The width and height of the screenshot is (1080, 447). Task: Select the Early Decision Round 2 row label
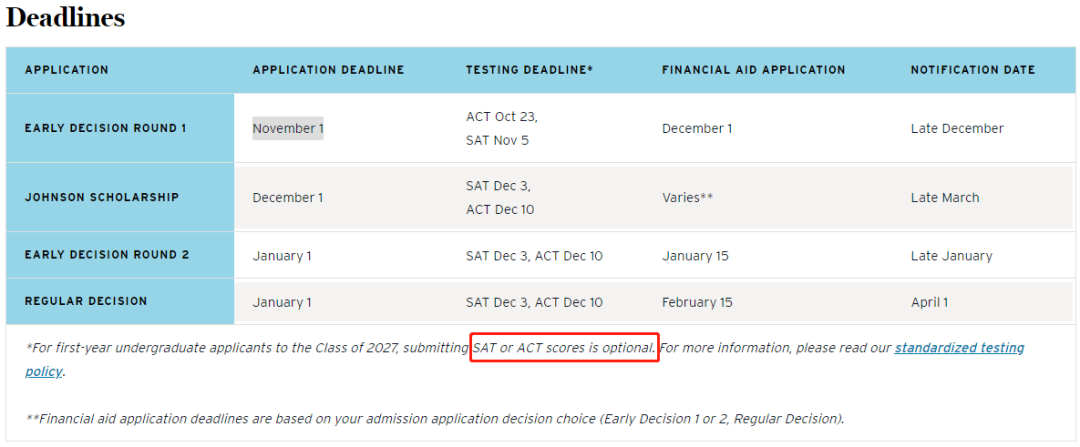[106, 255]
